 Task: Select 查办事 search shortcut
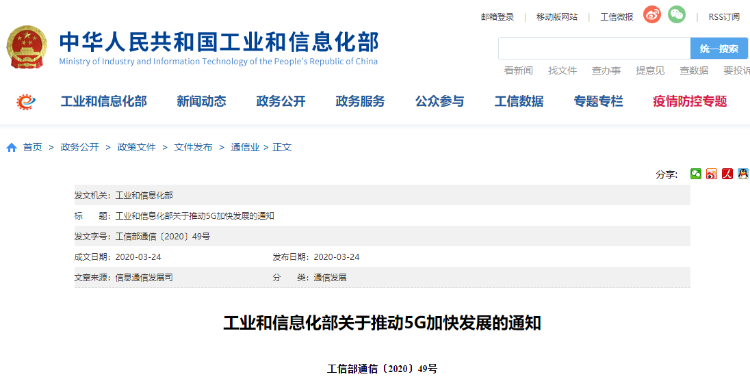pyautogui.click(x=606, y=71)
